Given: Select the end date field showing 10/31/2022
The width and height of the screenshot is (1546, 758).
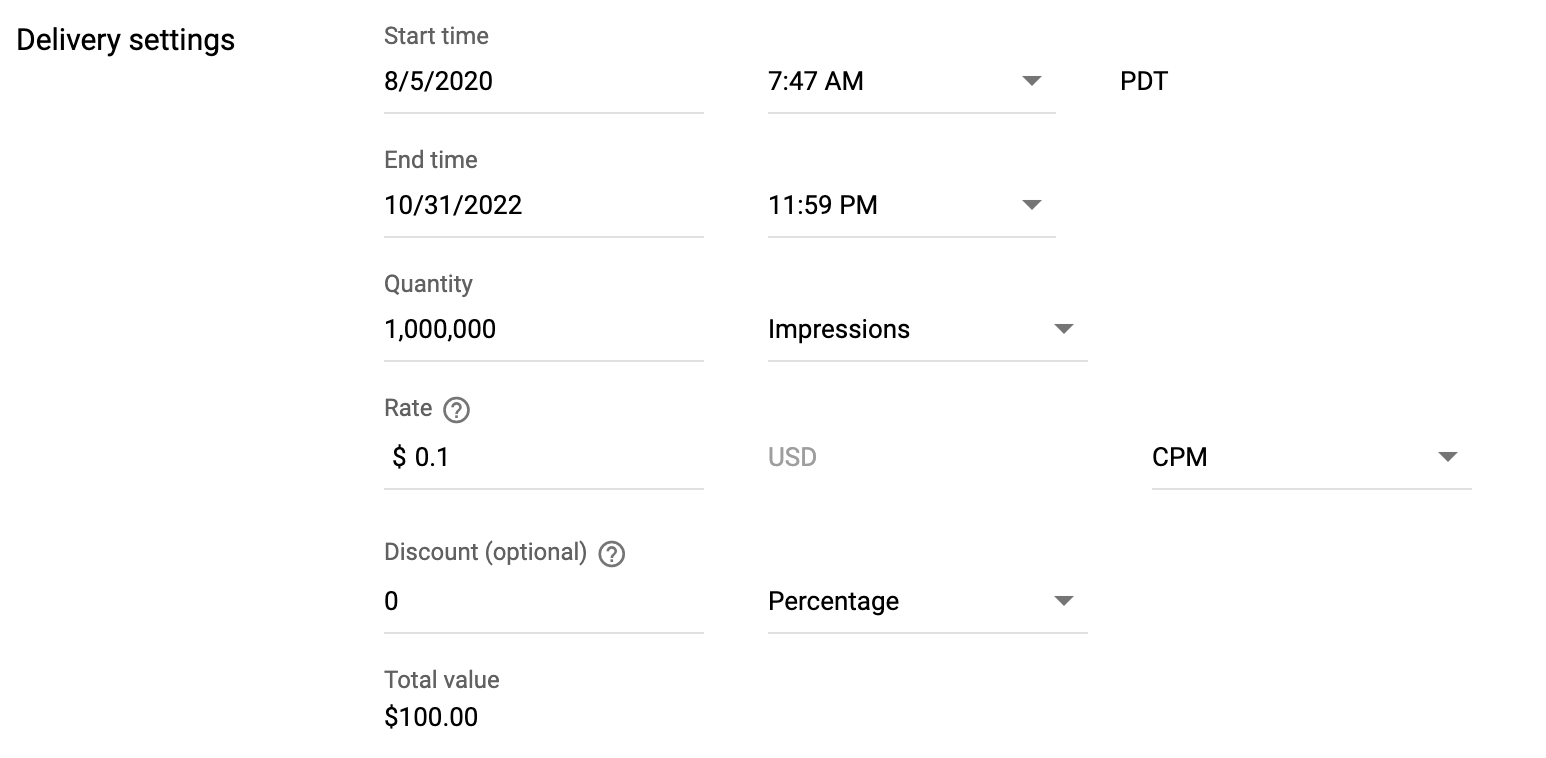Looking at the screenshot, I should [x=500, y=205].
